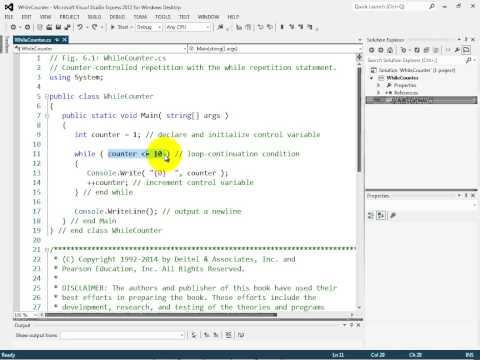The width and height of the screenshot is (480, 360).
Task: Click the editor vertical scrollbar thumb
Action: pos(359,119)
